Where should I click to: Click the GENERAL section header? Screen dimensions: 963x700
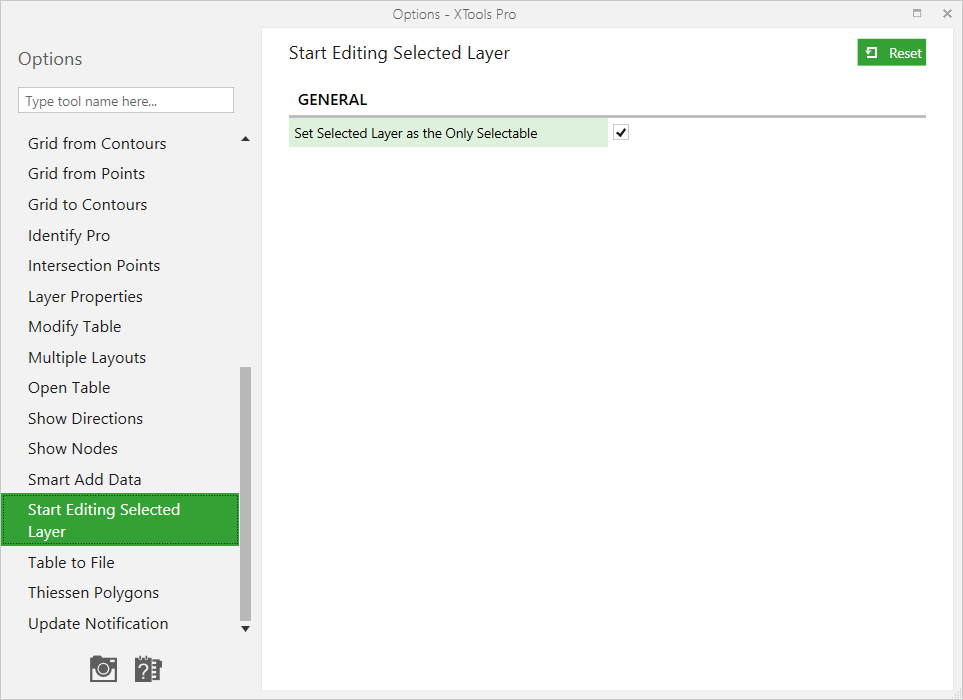click(x=332, y=99)
